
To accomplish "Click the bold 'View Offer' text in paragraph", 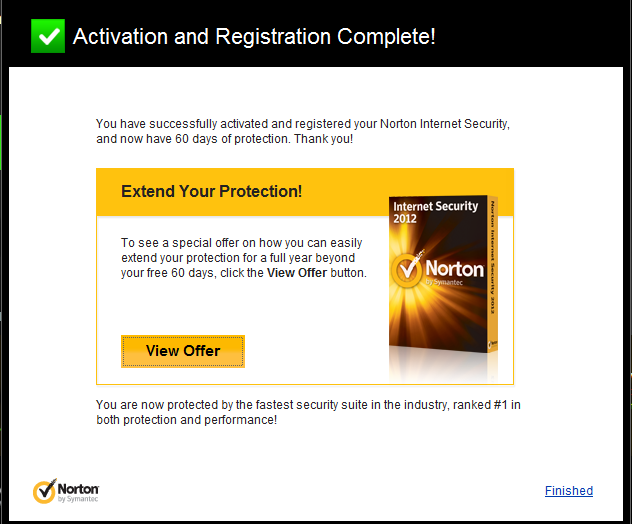I will [297, 273].
